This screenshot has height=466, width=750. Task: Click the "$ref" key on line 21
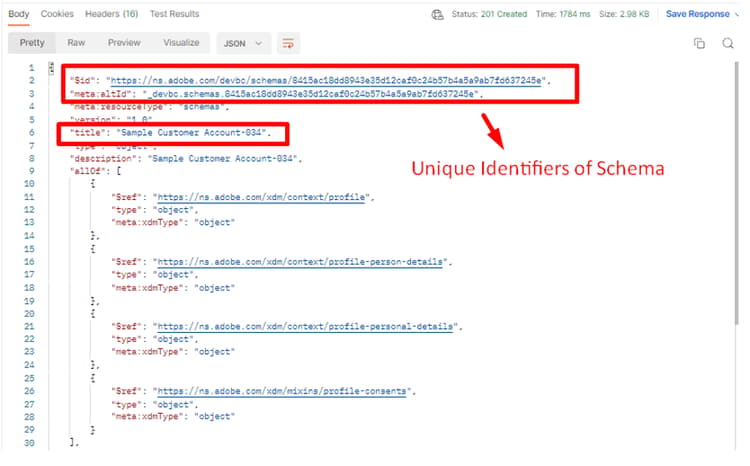tap(127, 326)
